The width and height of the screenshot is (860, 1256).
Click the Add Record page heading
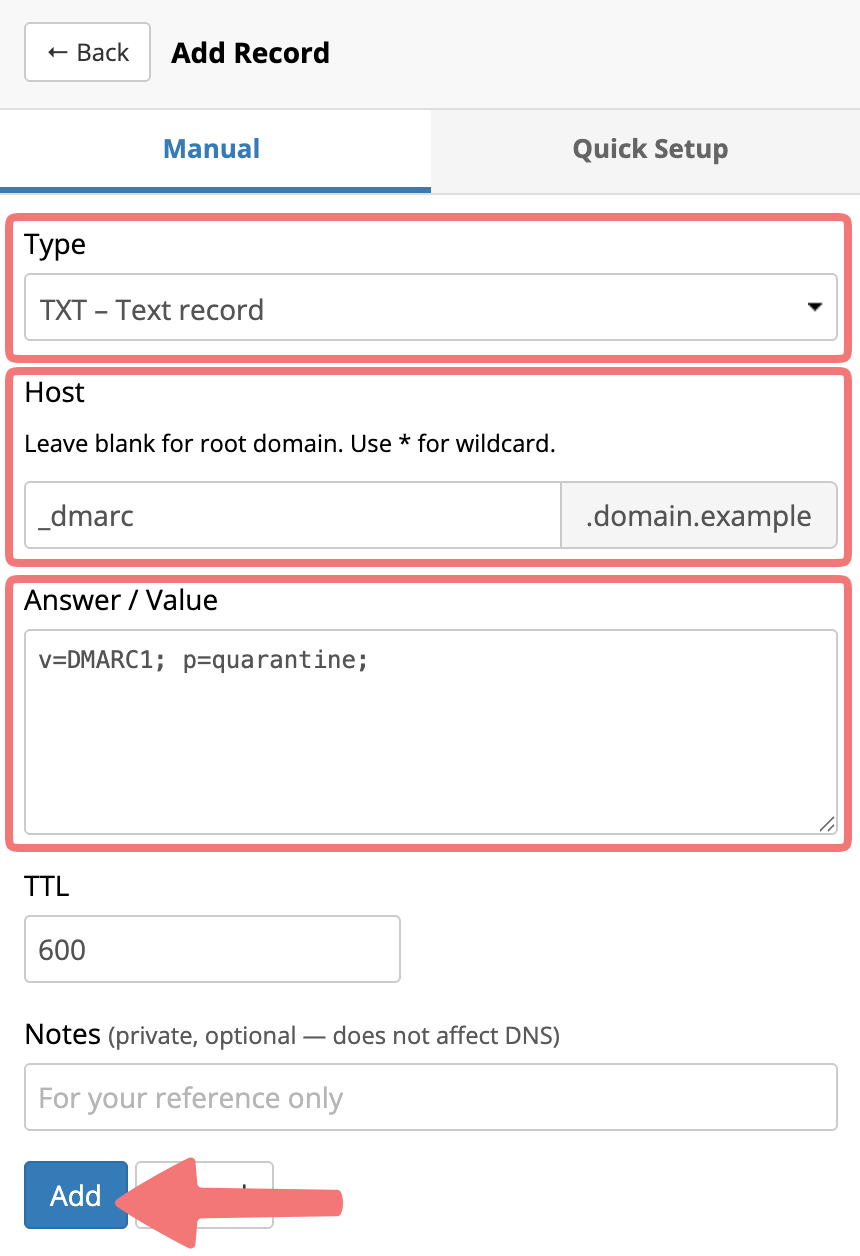point(250,52)
